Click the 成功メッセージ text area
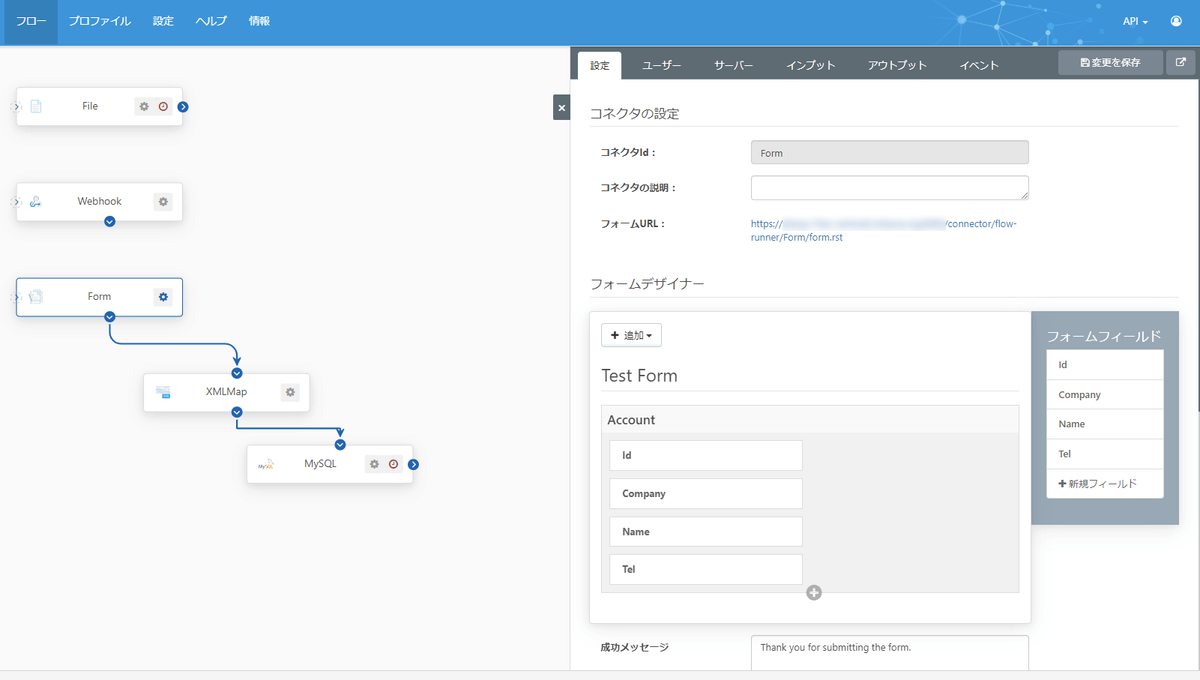The width and height of the screenshot is (1200, 680). [889, 654]
